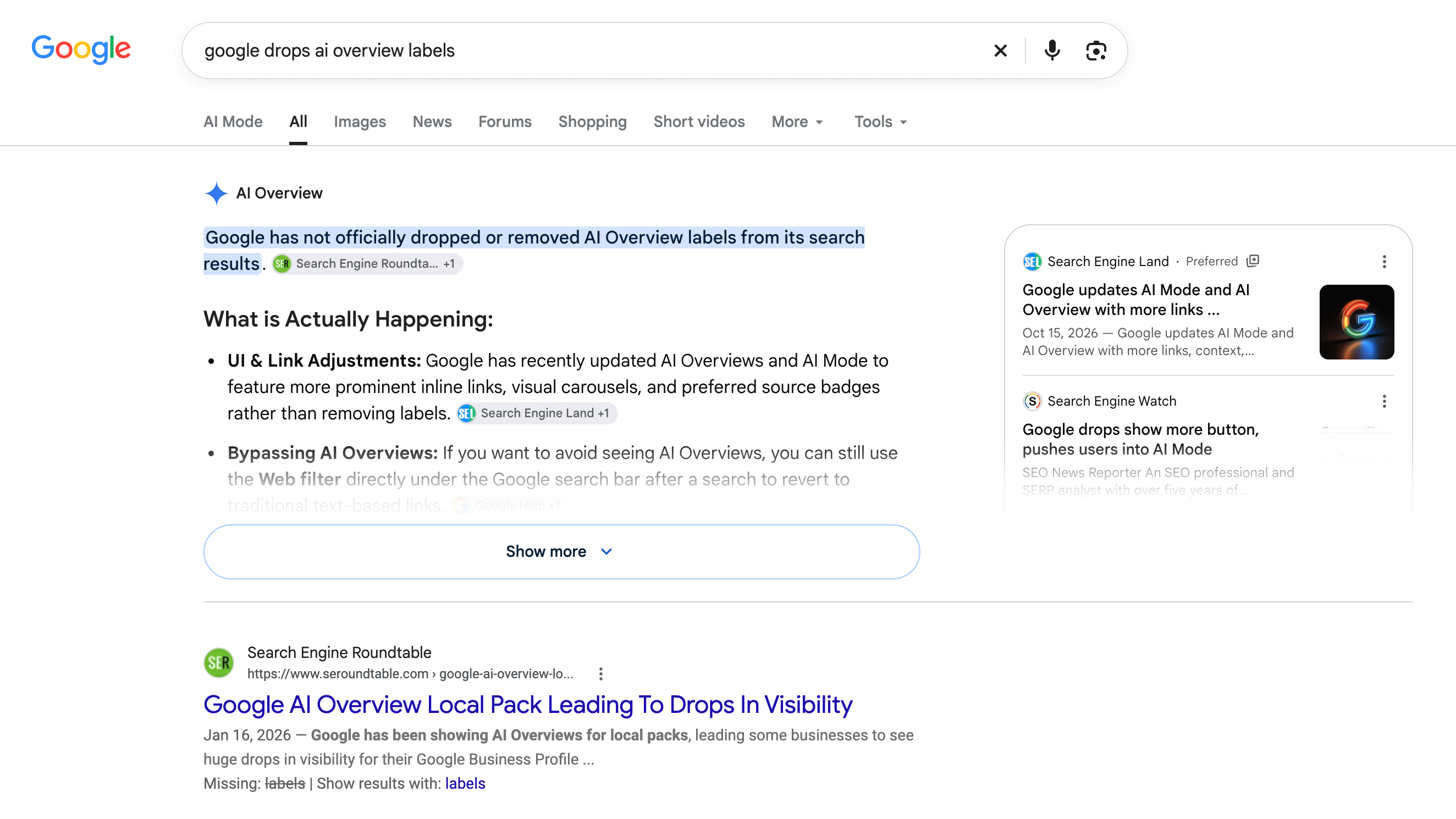The image size is (1456, 819).
Task: Open Google Lens image search icon
Action: 1096,51
